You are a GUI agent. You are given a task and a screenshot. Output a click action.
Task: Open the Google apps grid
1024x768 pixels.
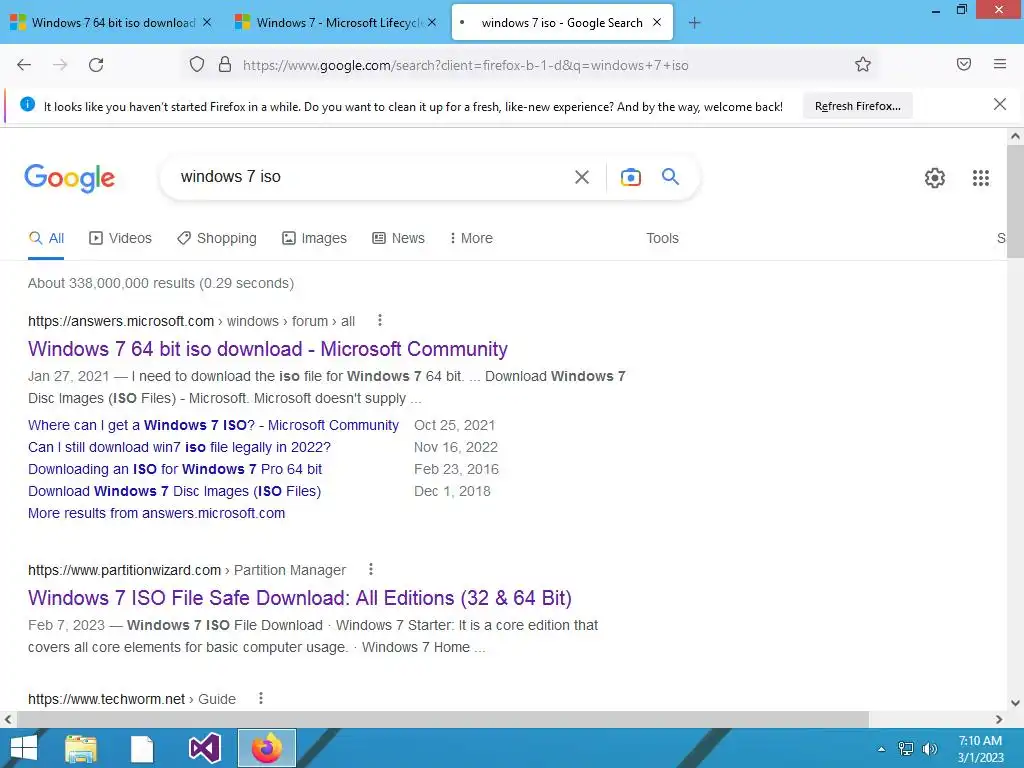point(980,178)
